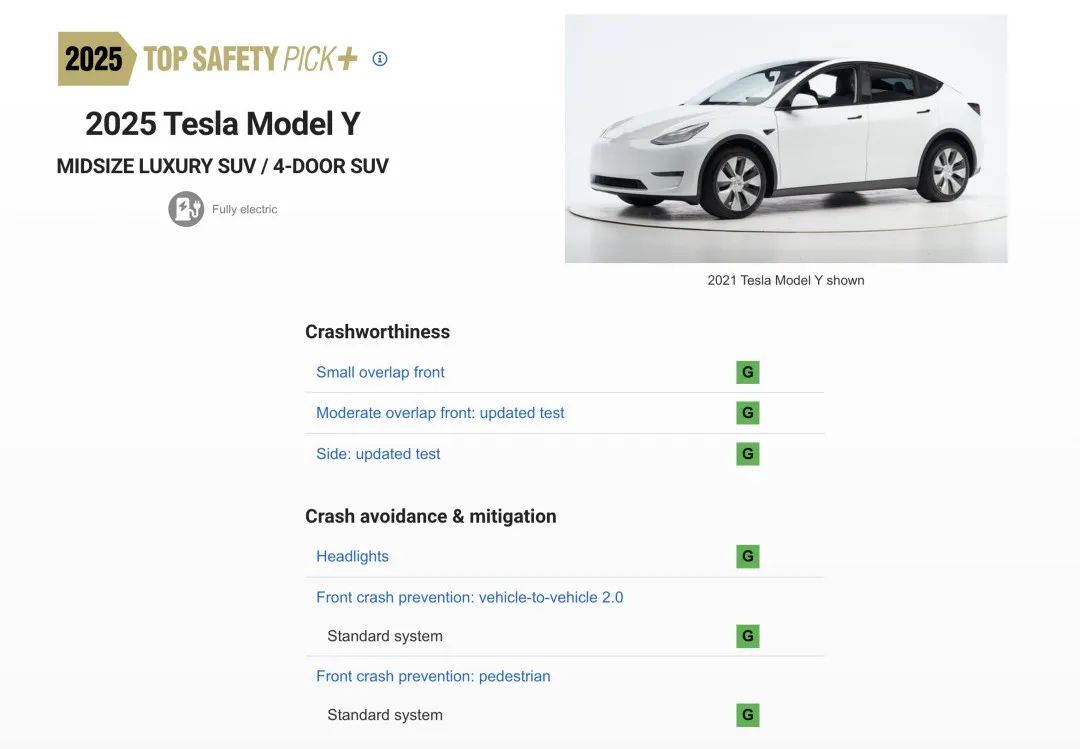This screenshot has height=749, width=1080.
Task: Click the G rating for Moderate overlap front
Action: coord(747,413)
